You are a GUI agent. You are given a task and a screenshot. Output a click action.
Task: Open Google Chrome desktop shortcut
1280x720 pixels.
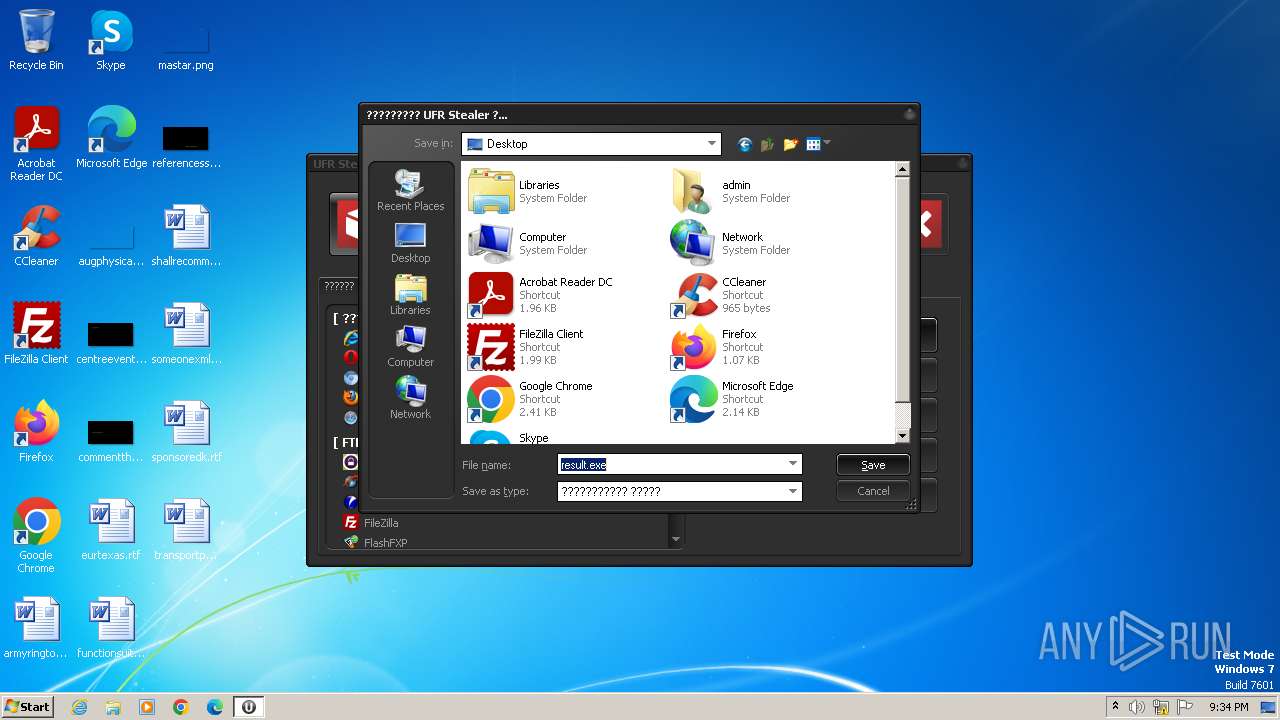36,536
